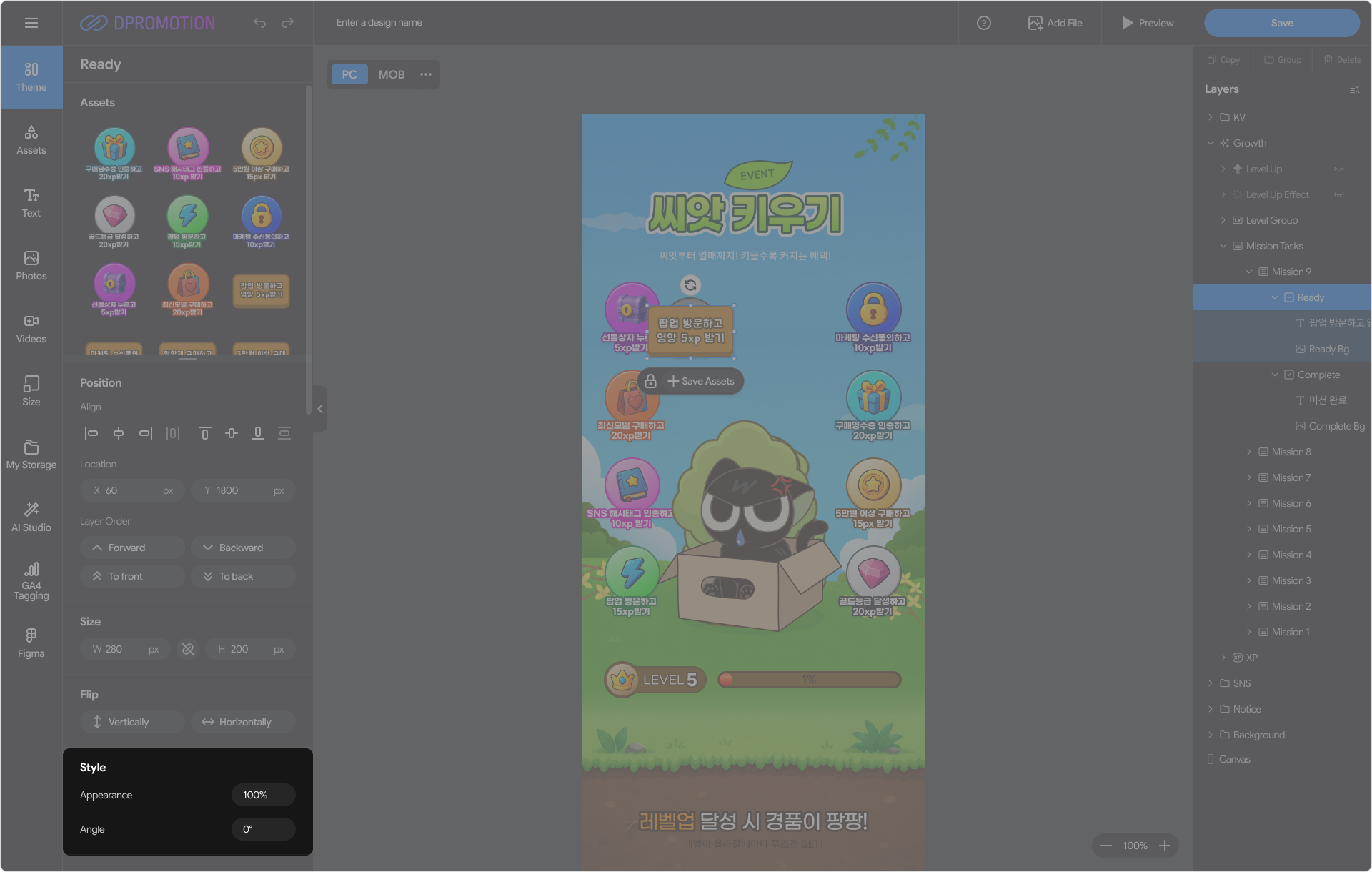Open the Figma sidebar panel
The image size is (1372, 872).
coord(31,643)
